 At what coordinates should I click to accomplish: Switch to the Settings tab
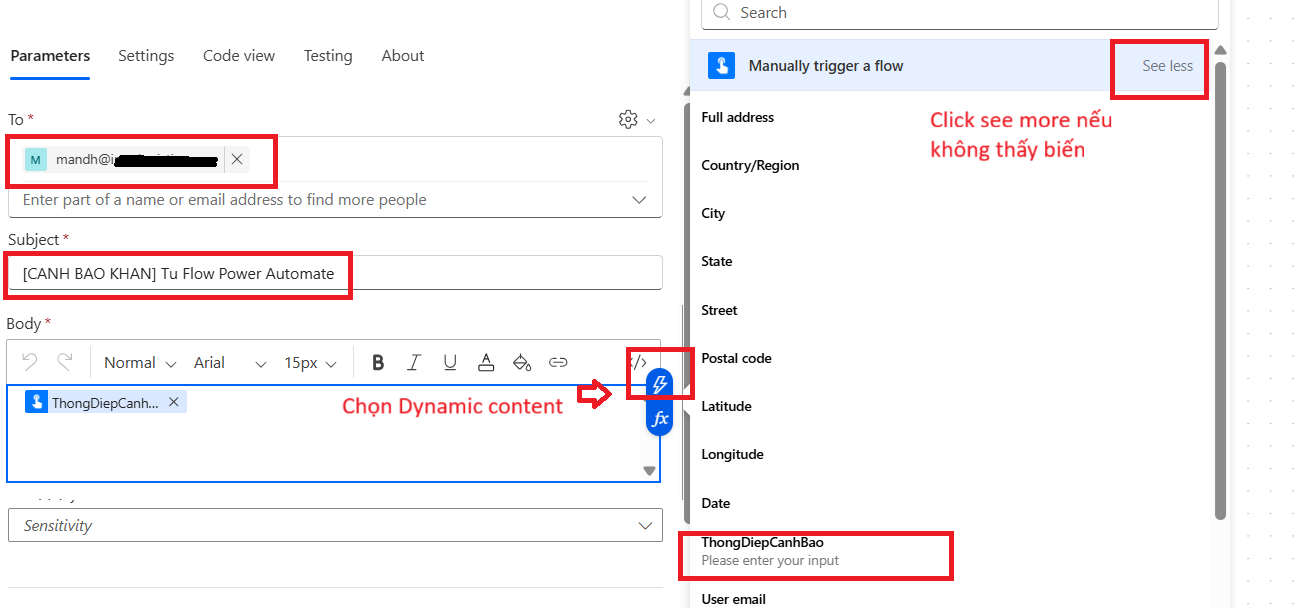click(146, 56)
